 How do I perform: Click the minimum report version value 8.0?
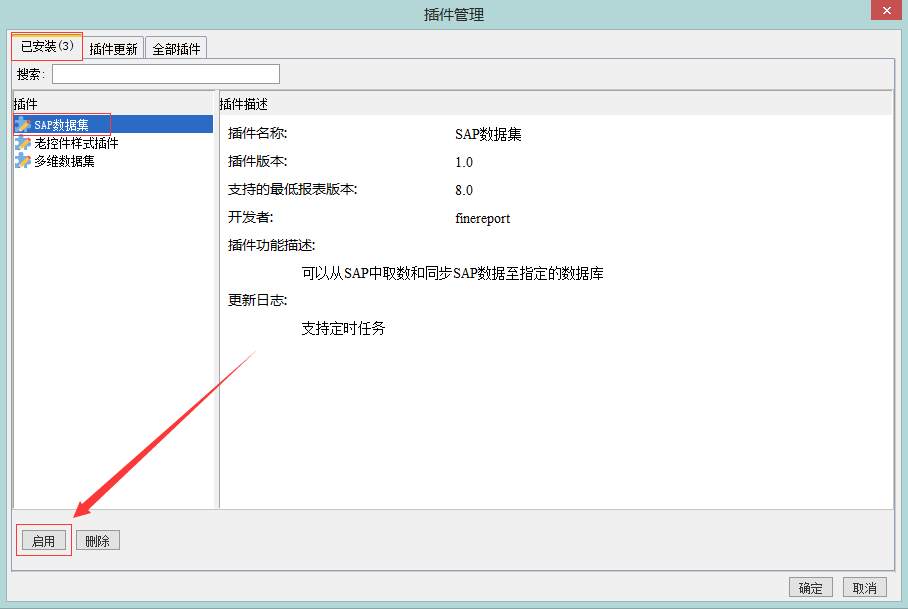pos(464,190)
